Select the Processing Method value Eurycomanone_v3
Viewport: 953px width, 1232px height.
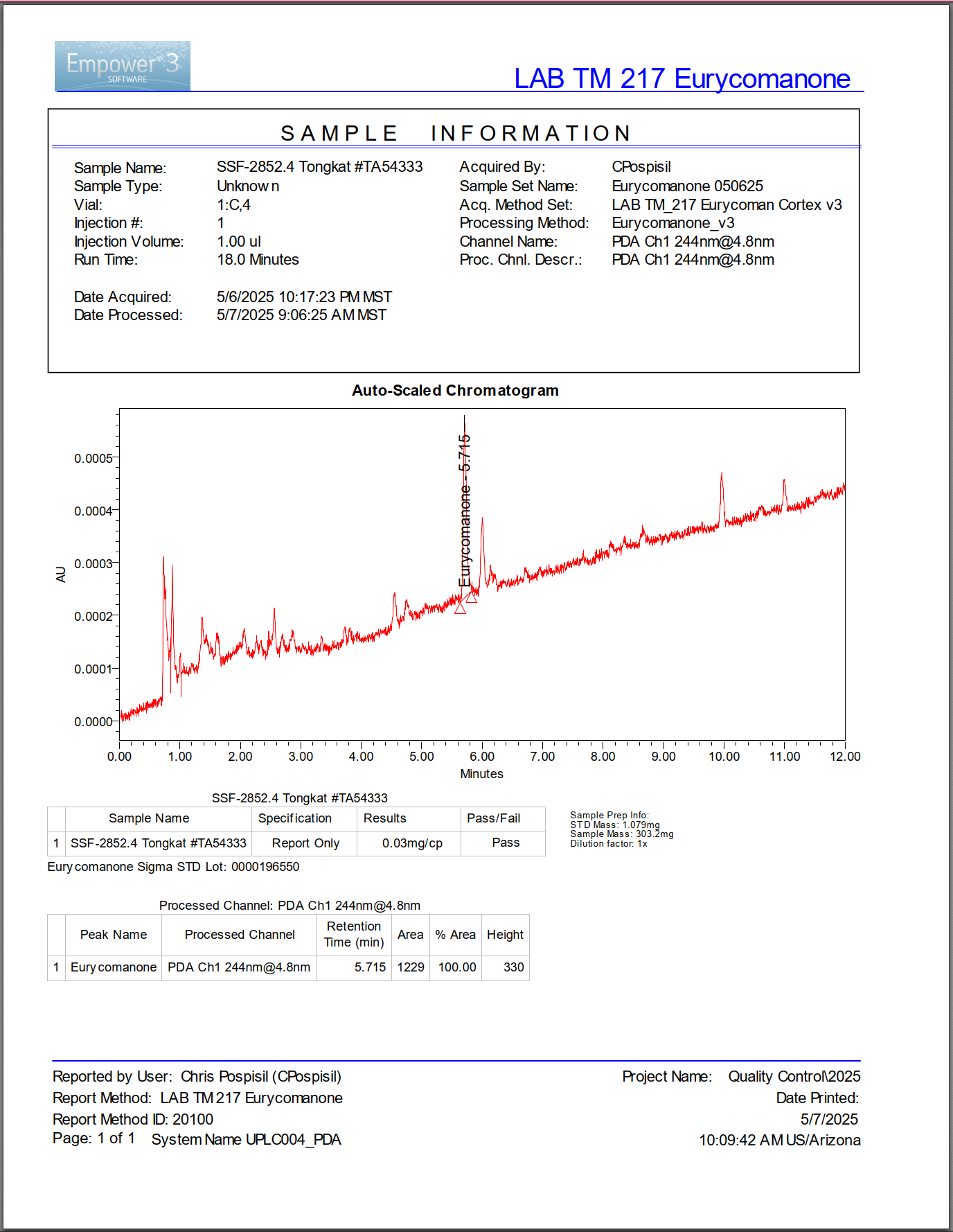[673, 223]
